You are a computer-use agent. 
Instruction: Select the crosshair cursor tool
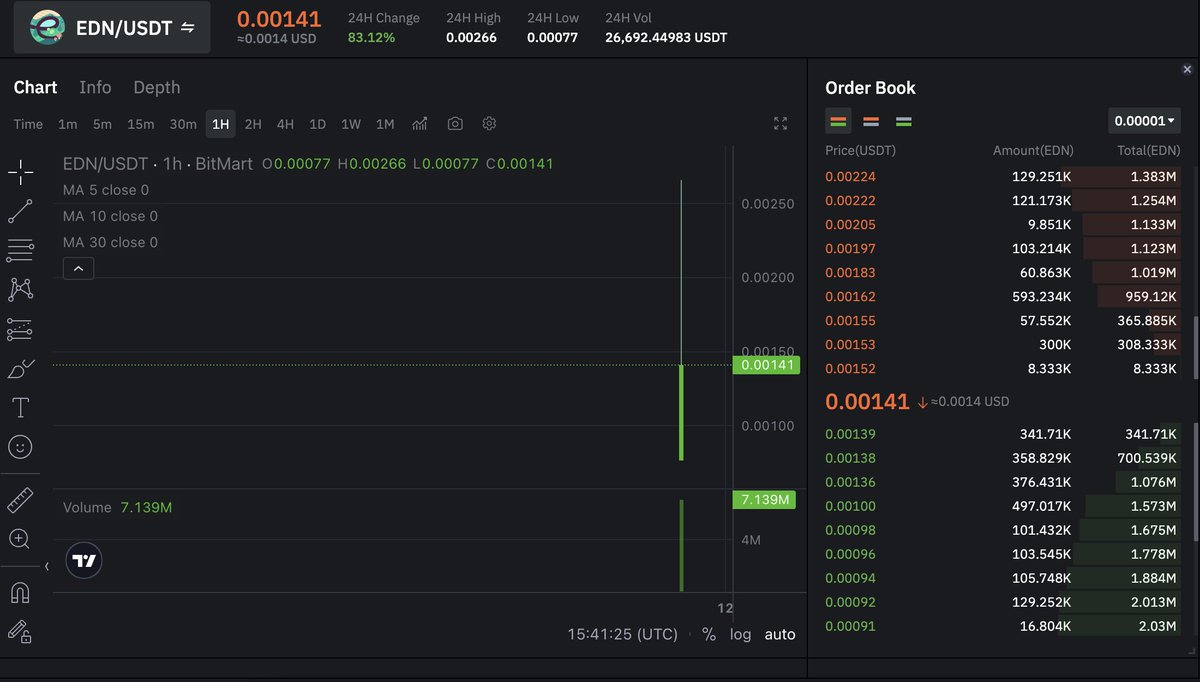point(20,172)
